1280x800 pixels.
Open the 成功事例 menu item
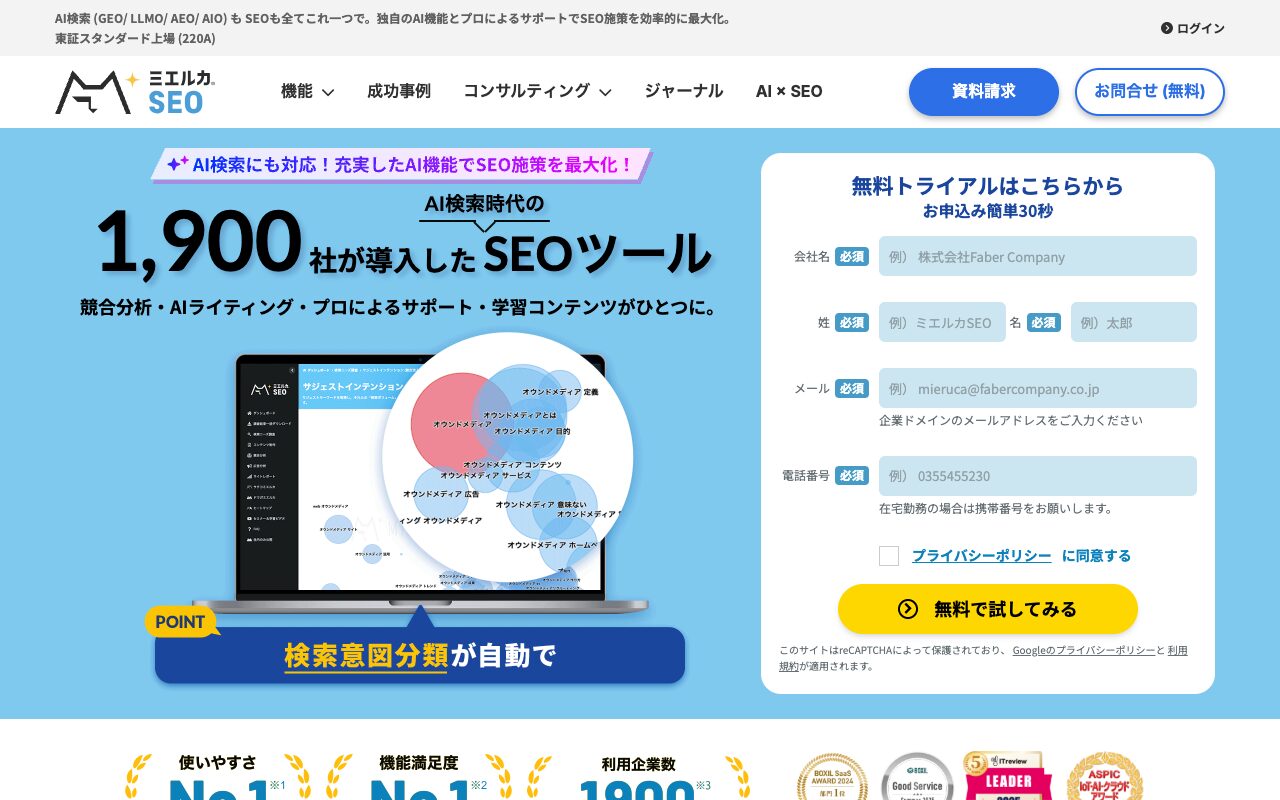(x=398, y=92)
